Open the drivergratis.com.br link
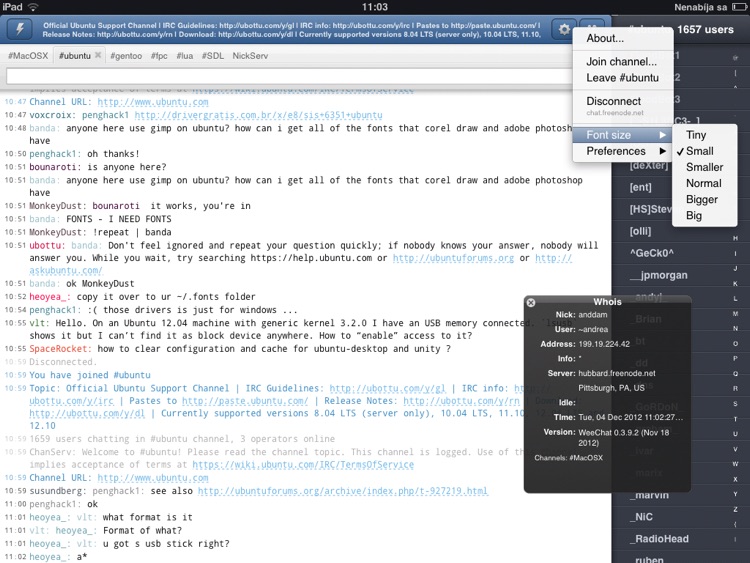Screen dimensions: 750x563 tap(258, 115)
